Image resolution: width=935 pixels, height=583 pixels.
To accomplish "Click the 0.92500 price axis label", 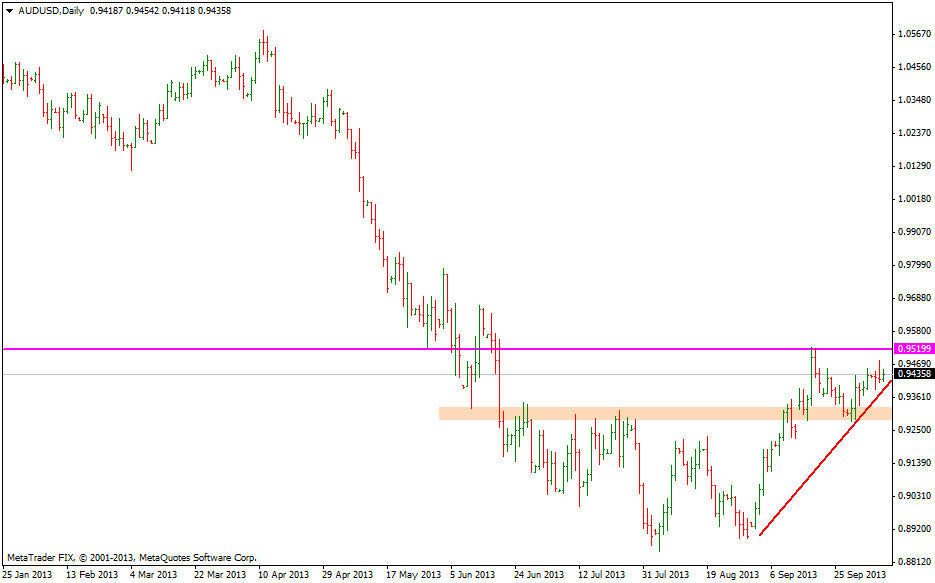I will click(914, 430).
